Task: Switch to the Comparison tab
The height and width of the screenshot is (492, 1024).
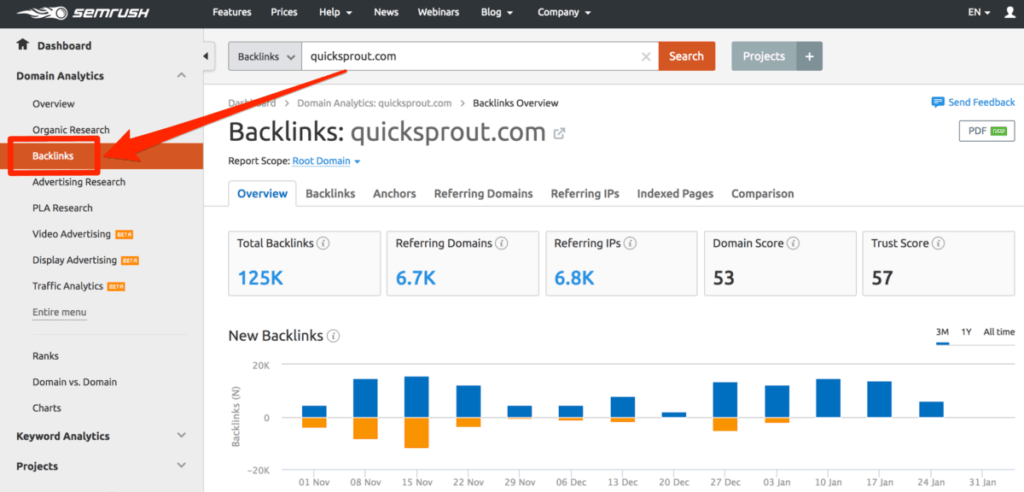Action: [x=763, y=193]
